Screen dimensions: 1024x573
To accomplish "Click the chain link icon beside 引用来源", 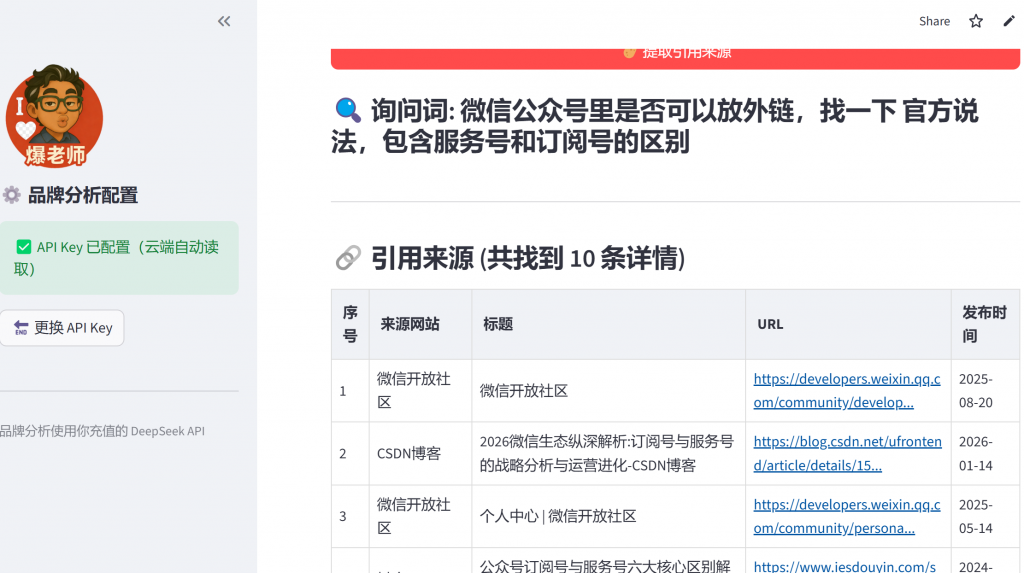I will (x=347, y=258).
